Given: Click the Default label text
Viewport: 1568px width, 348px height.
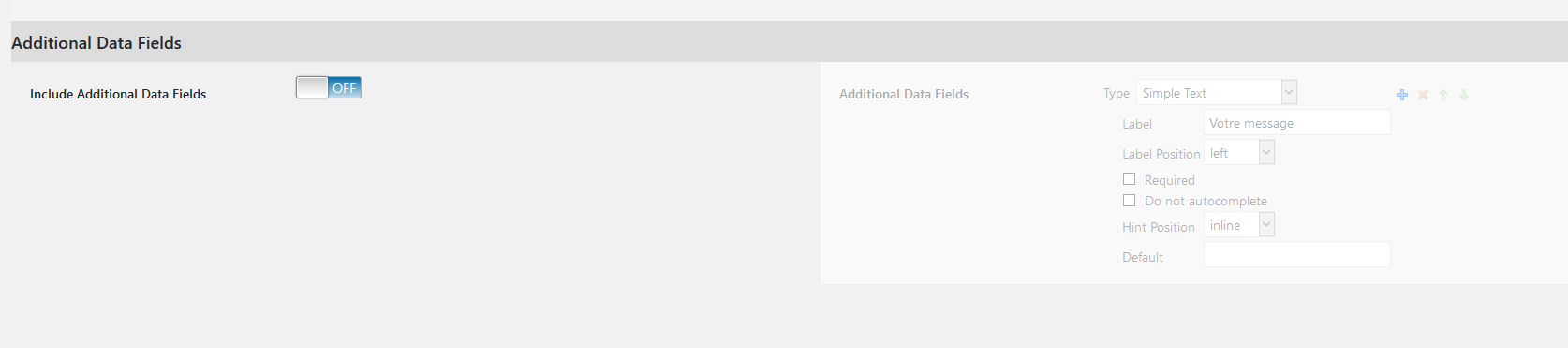Looking at the screenshot, I should tap(1143, 257).
